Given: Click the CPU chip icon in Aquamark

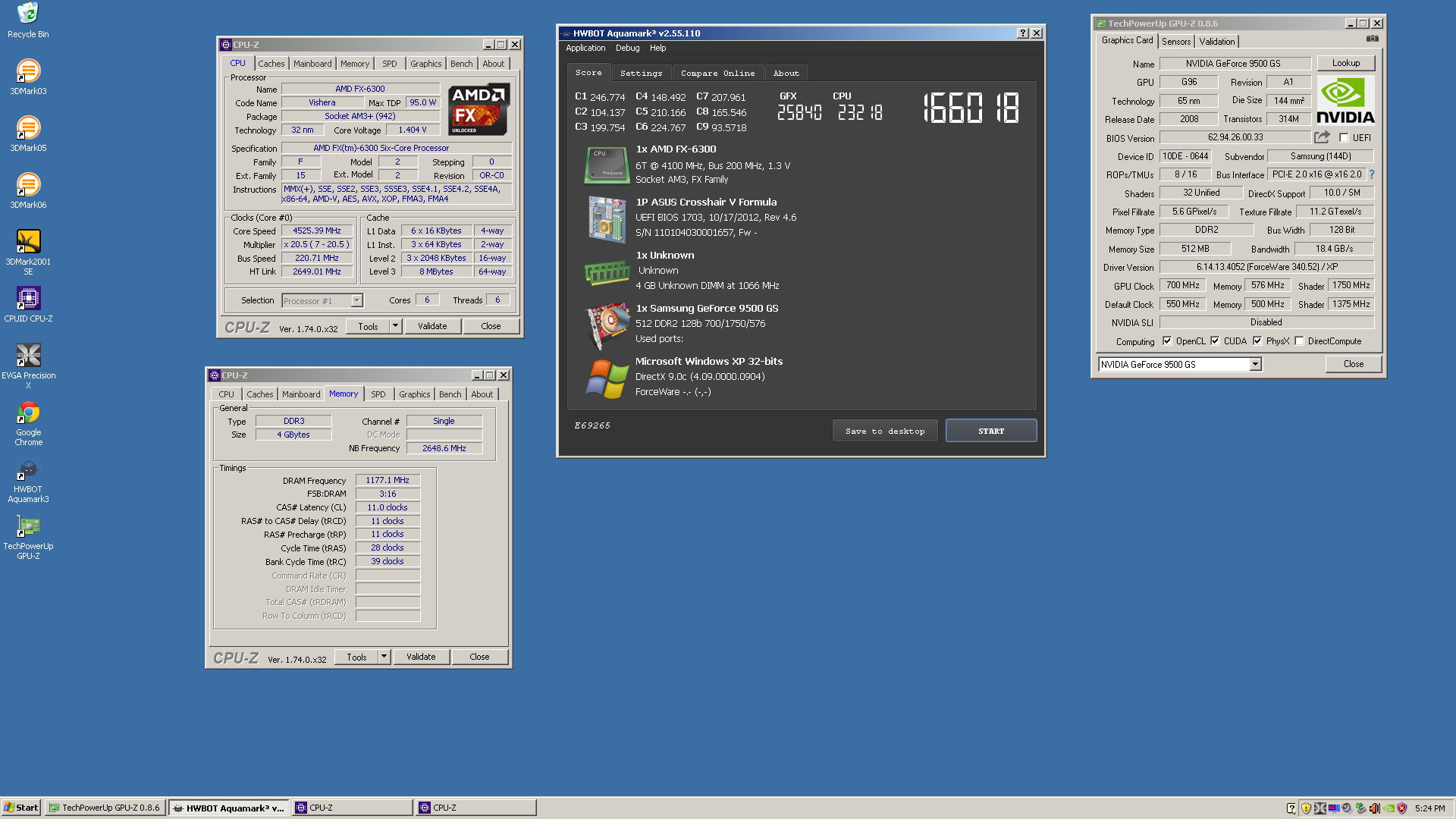Looking at the screenshot, I should (x=607, y=165).
